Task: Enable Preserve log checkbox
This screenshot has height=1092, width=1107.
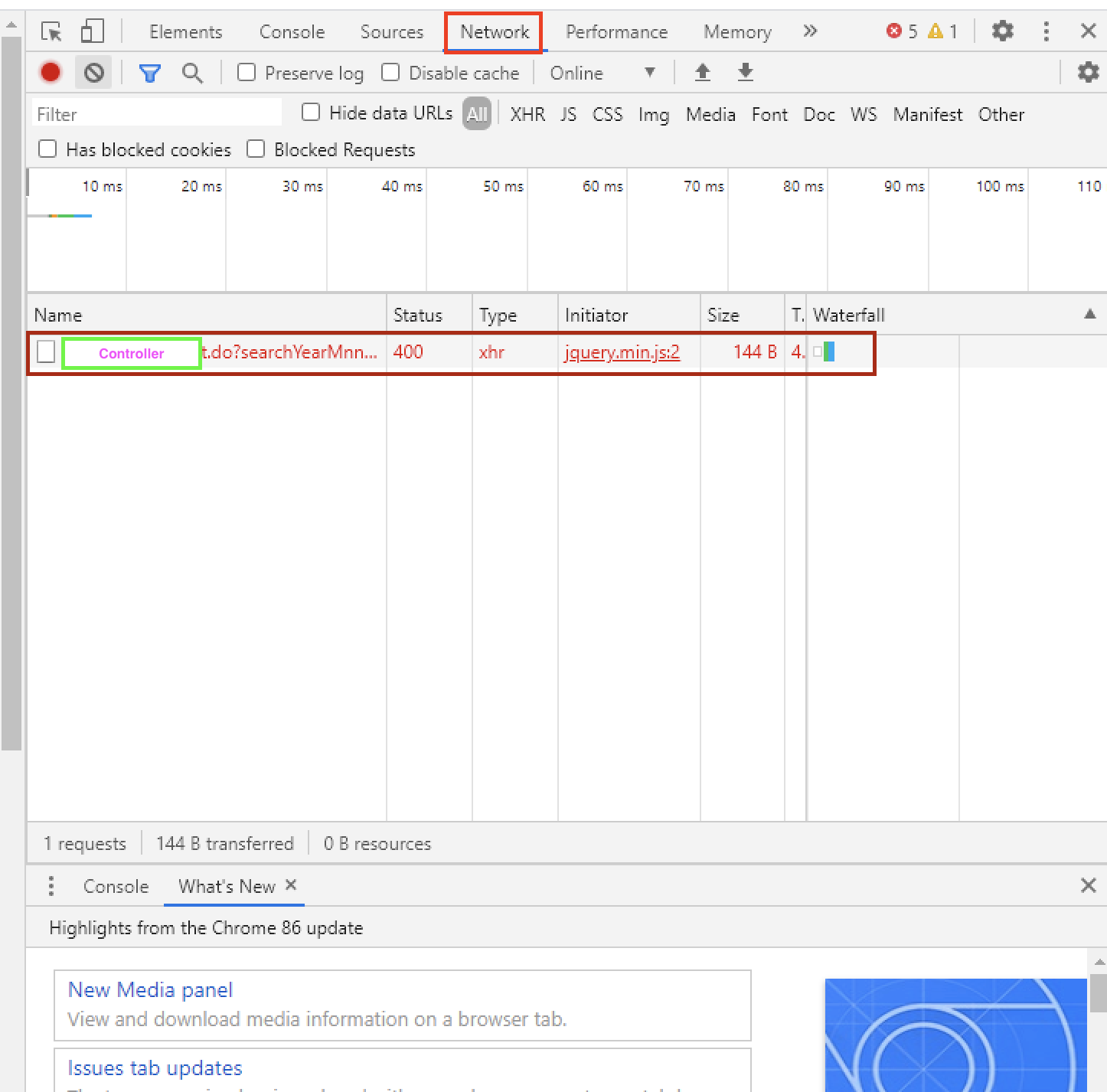Action: 247,73
